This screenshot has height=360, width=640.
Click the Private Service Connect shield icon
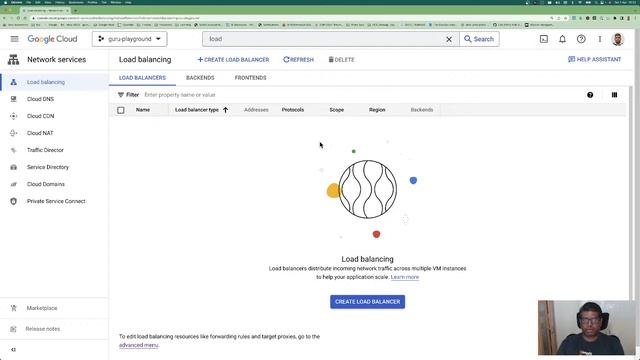[x=13, y=201]
